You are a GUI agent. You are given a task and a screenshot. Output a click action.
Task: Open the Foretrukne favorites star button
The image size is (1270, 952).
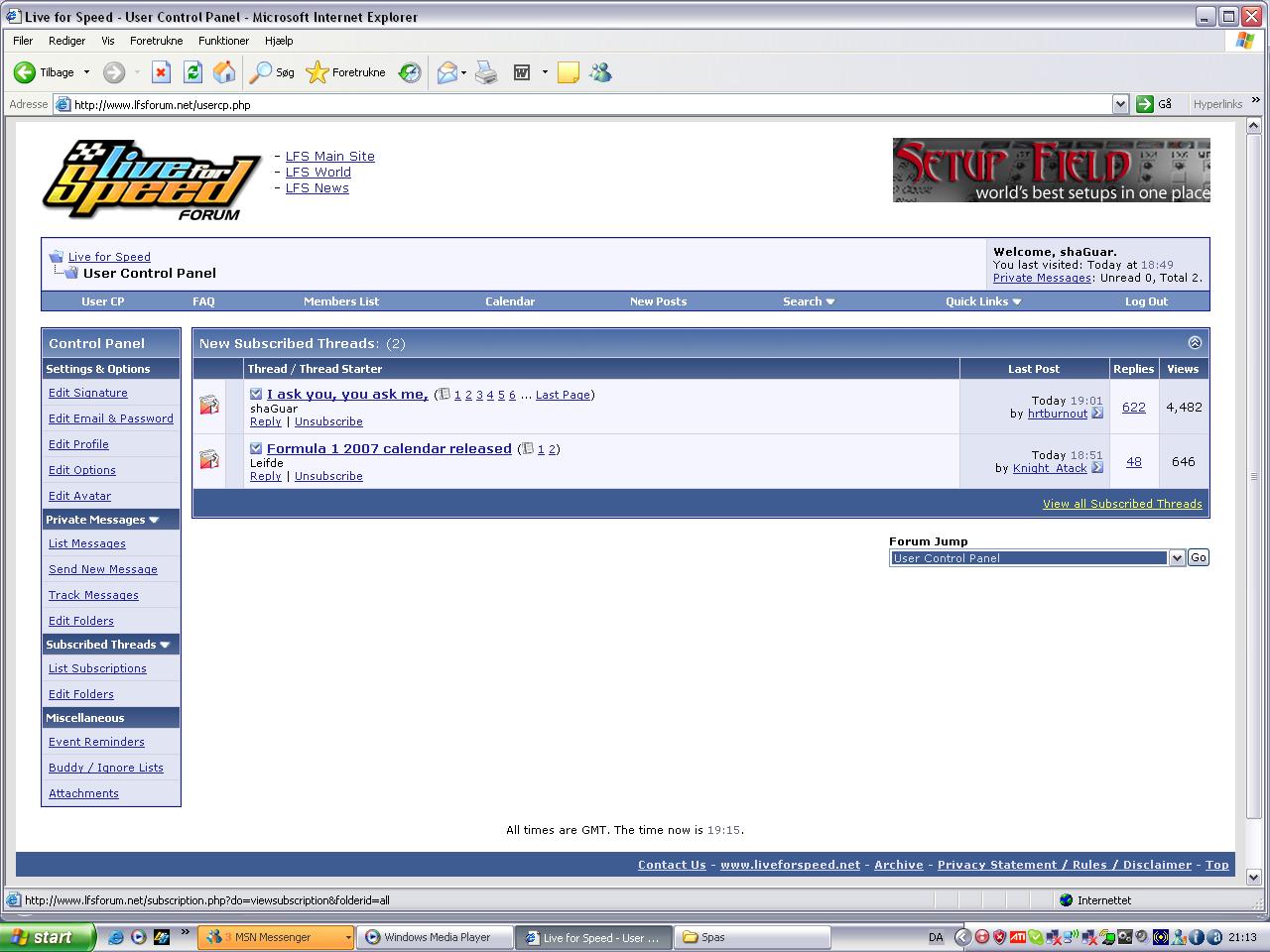[x=345, y=72]
